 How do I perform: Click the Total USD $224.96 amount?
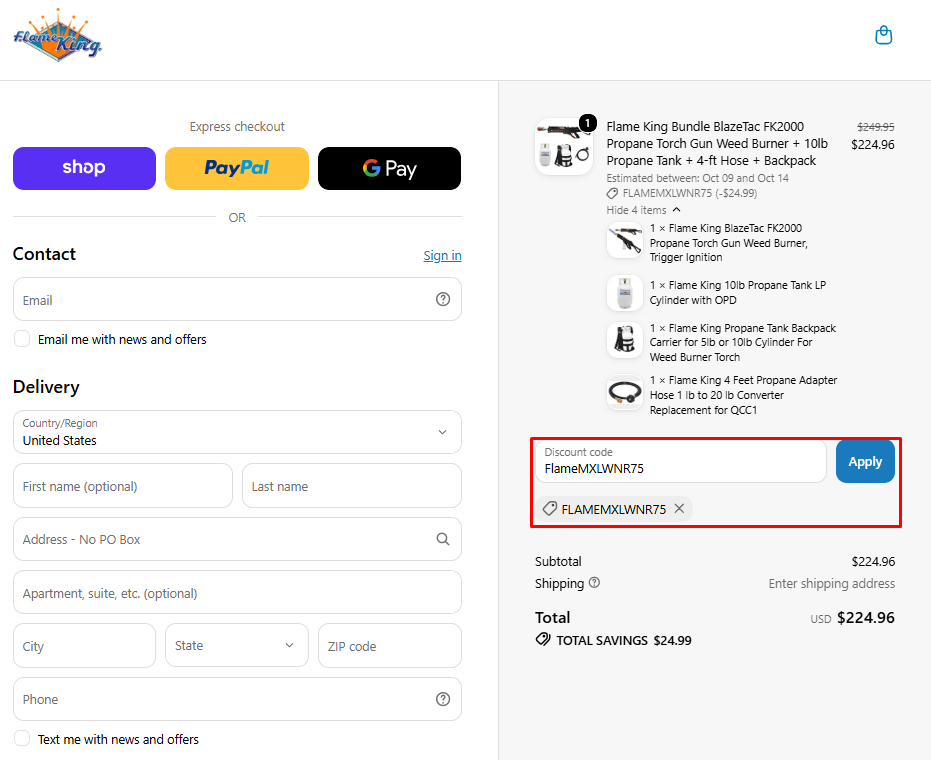[853, 618]
